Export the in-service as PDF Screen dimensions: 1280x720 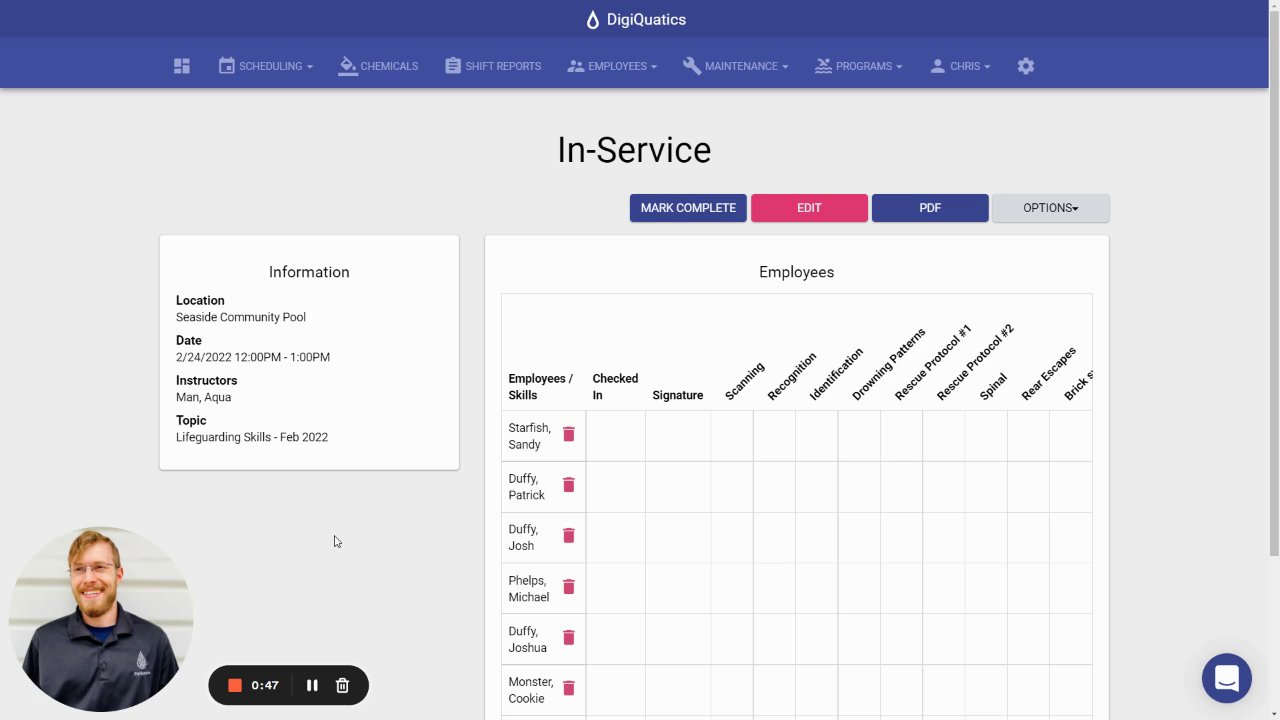point(930,208)
